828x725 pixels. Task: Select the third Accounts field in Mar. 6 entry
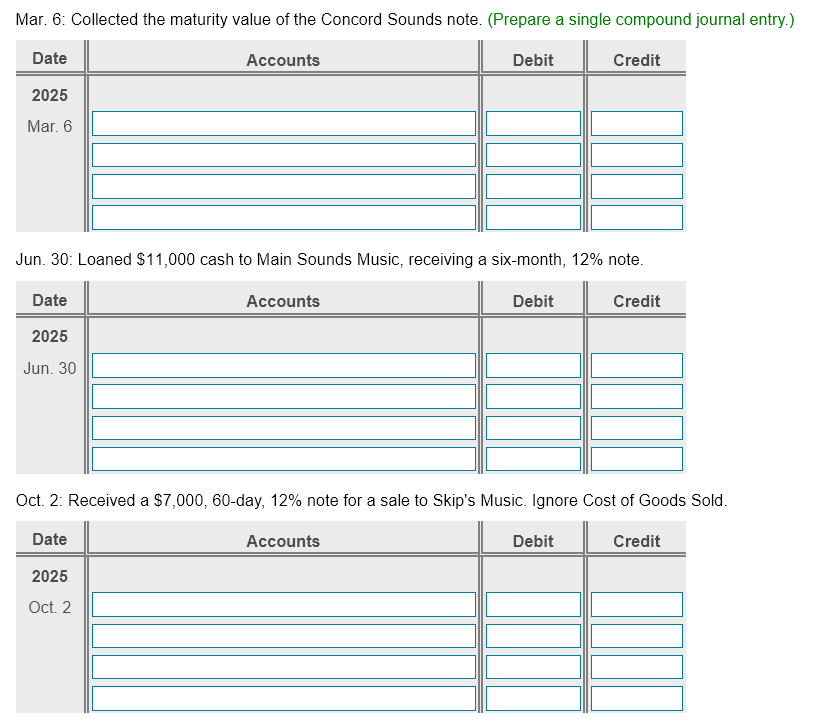[283, 185]
